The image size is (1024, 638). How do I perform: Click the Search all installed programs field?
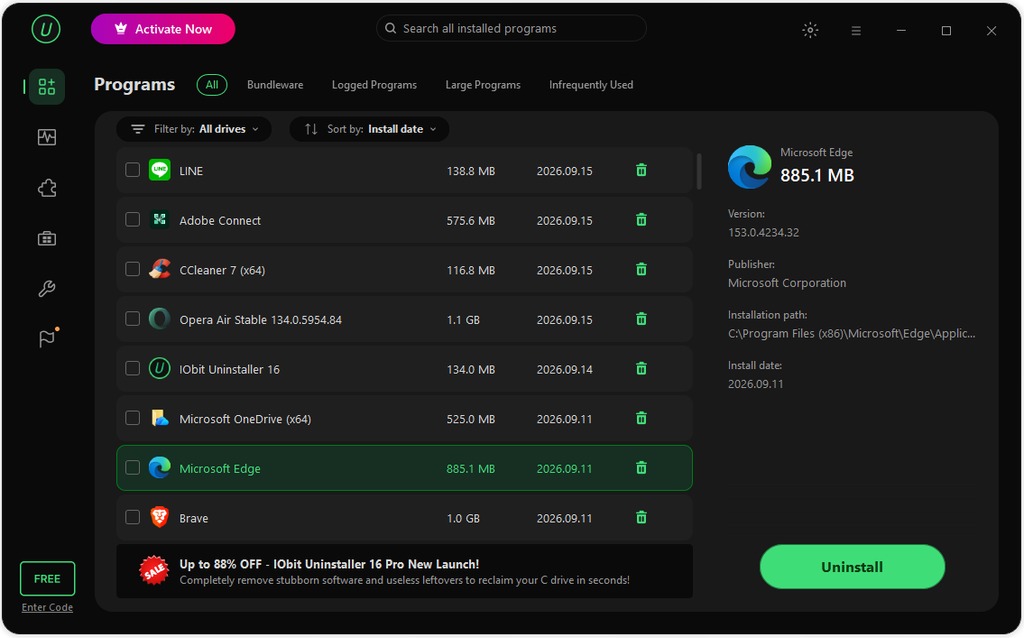coord(511,29)
